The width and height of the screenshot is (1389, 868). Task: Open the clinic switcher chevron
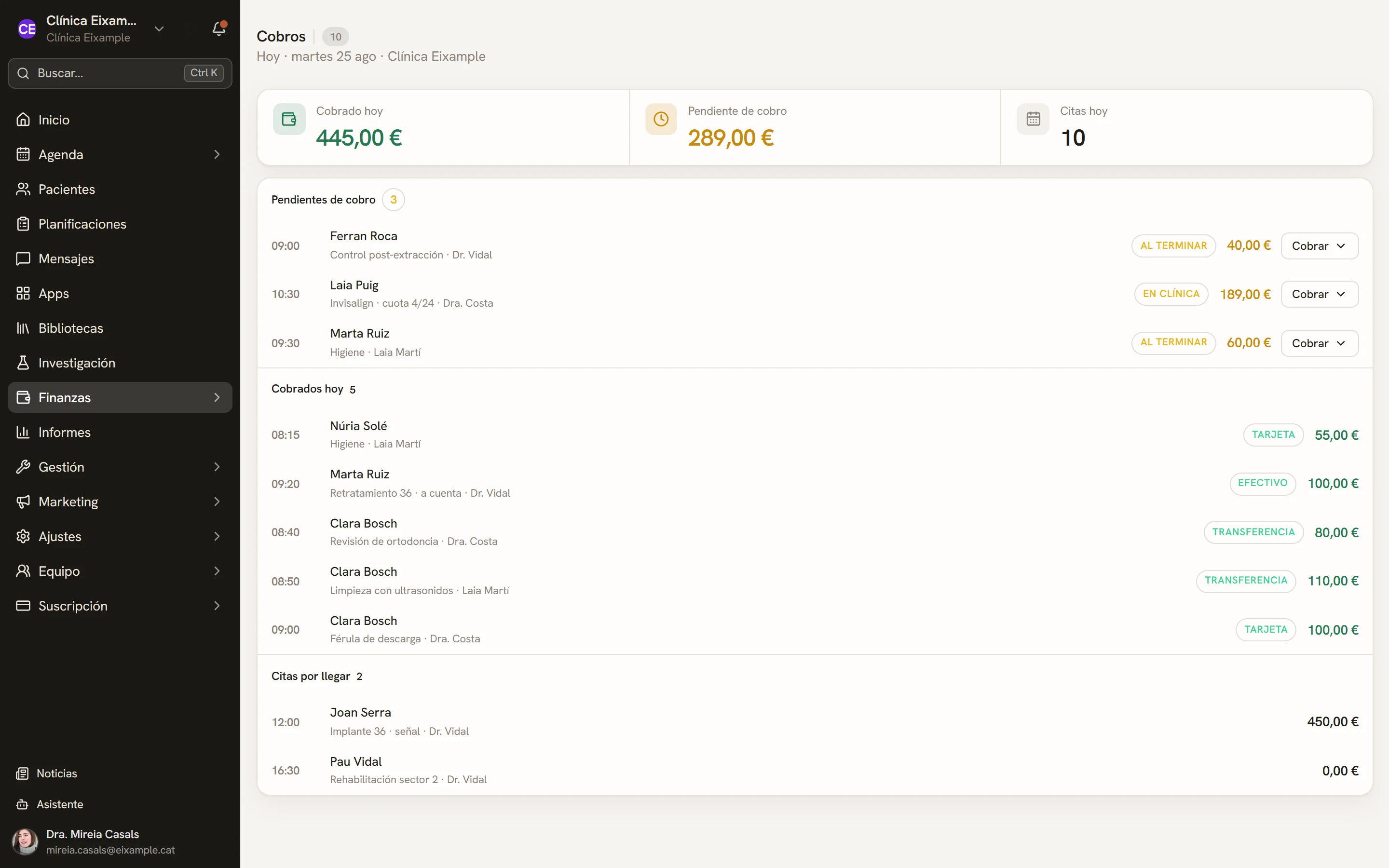(159, 29)
